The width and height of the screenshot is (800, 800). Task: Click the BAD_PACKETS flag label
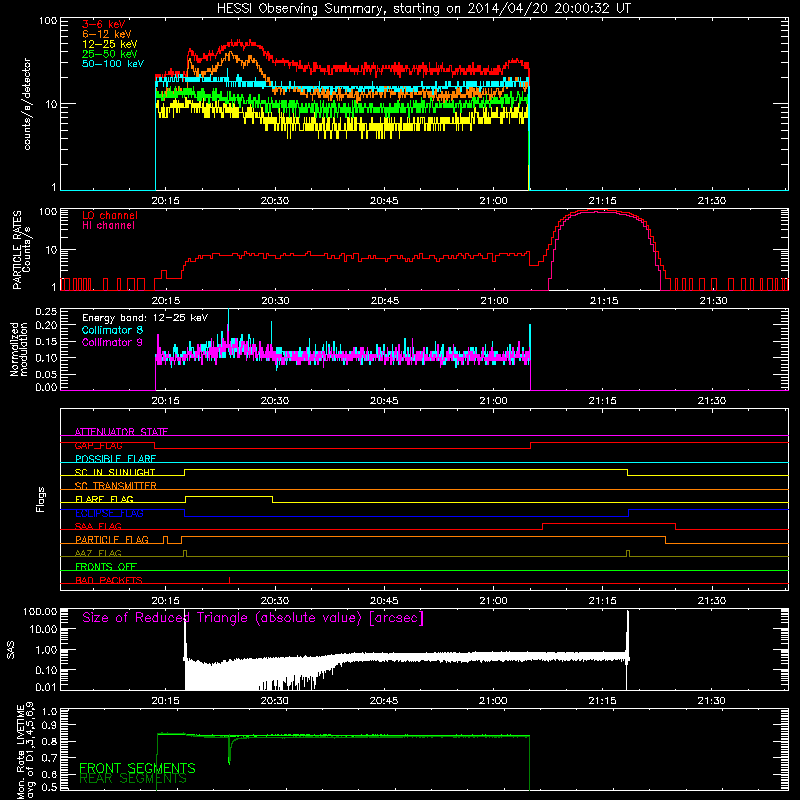(109, 580)
